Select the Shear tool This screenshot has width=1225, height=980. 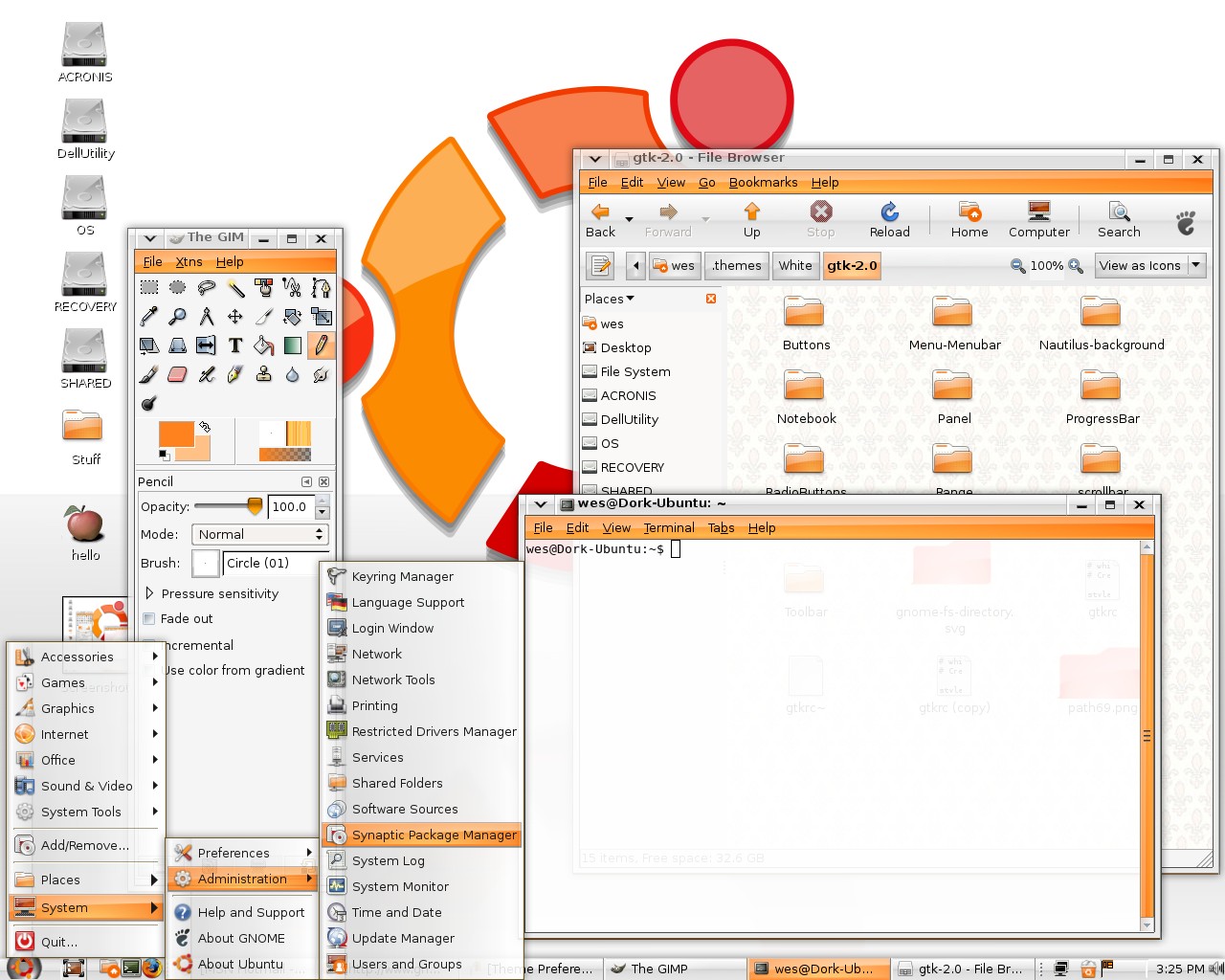[x=149, y=345]
